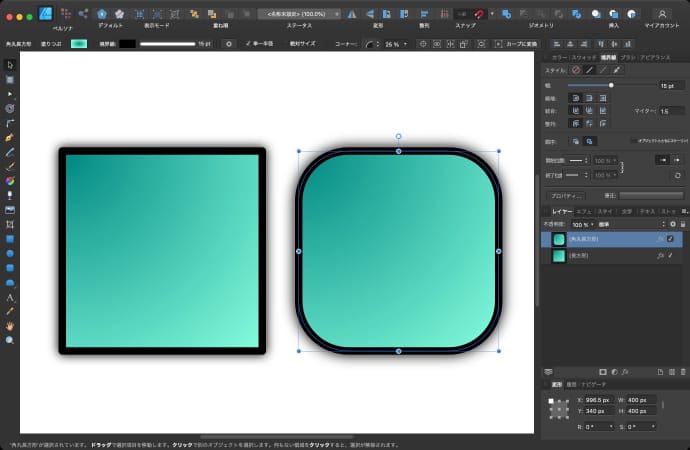This screenshot has width=690, height=450.
Task: Toggle visibility of the bottom rectangle layer
Action: point(670,256)
